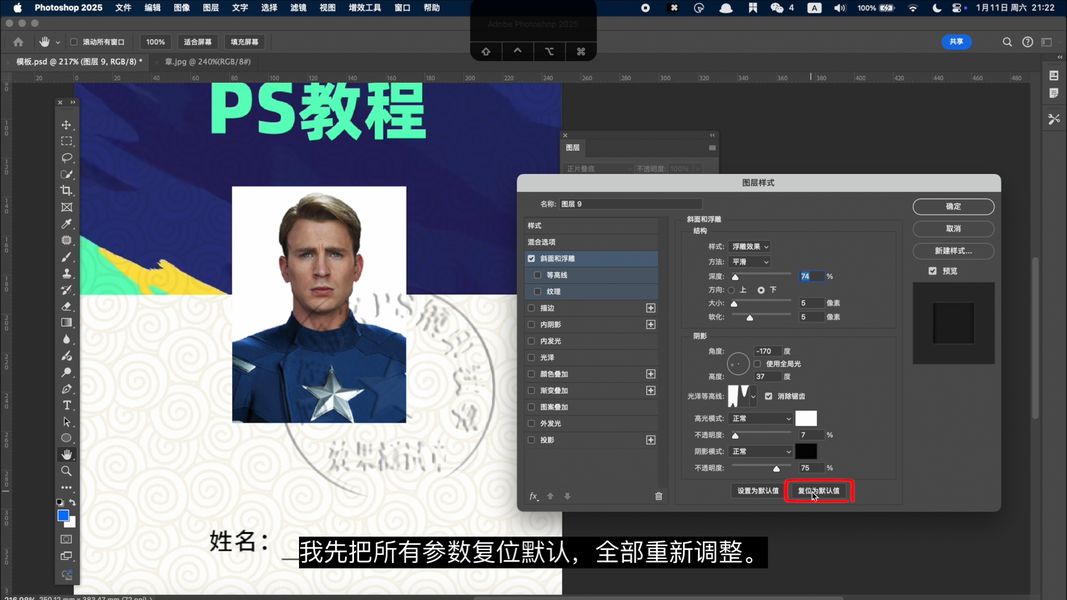Open the 文件 menu
This screenshot has height=600, width=1067.
(x=123, y=8)
